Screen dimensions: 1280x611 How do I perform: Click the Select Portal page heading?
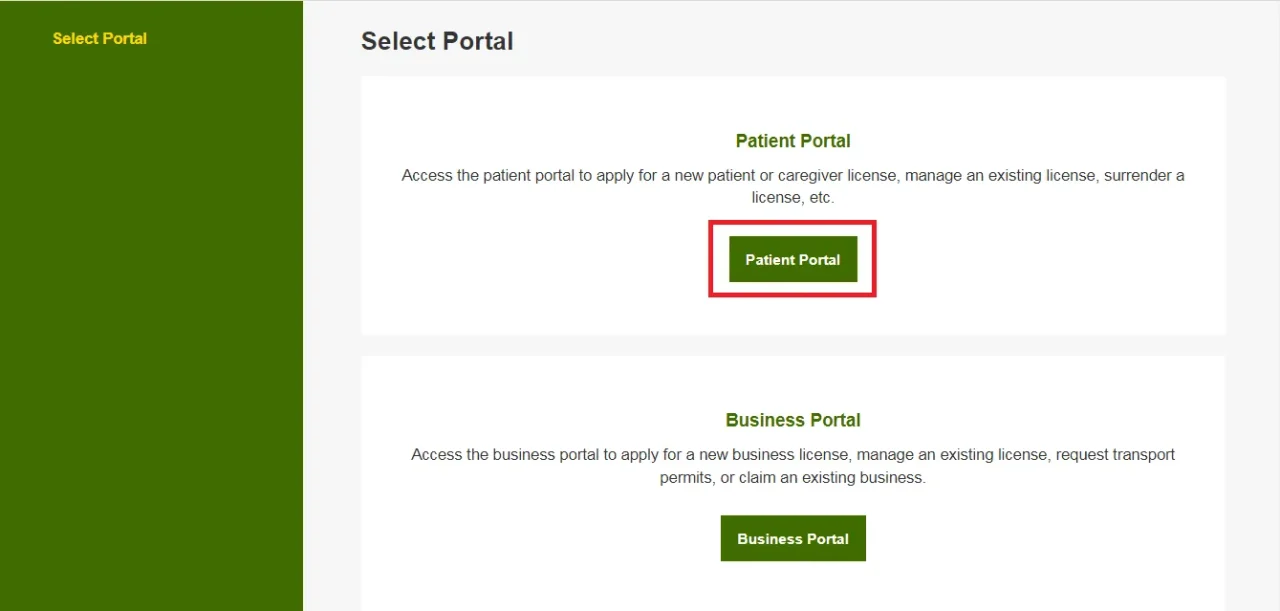[x=437, y=41]
